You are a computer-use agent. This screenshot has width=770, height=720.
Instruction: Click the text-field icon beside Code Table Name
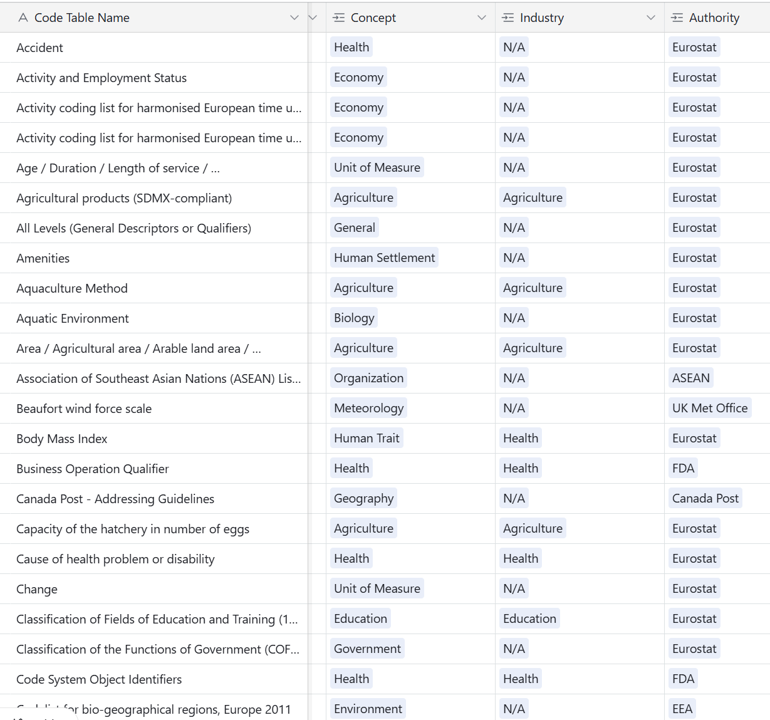pos(23,18)
